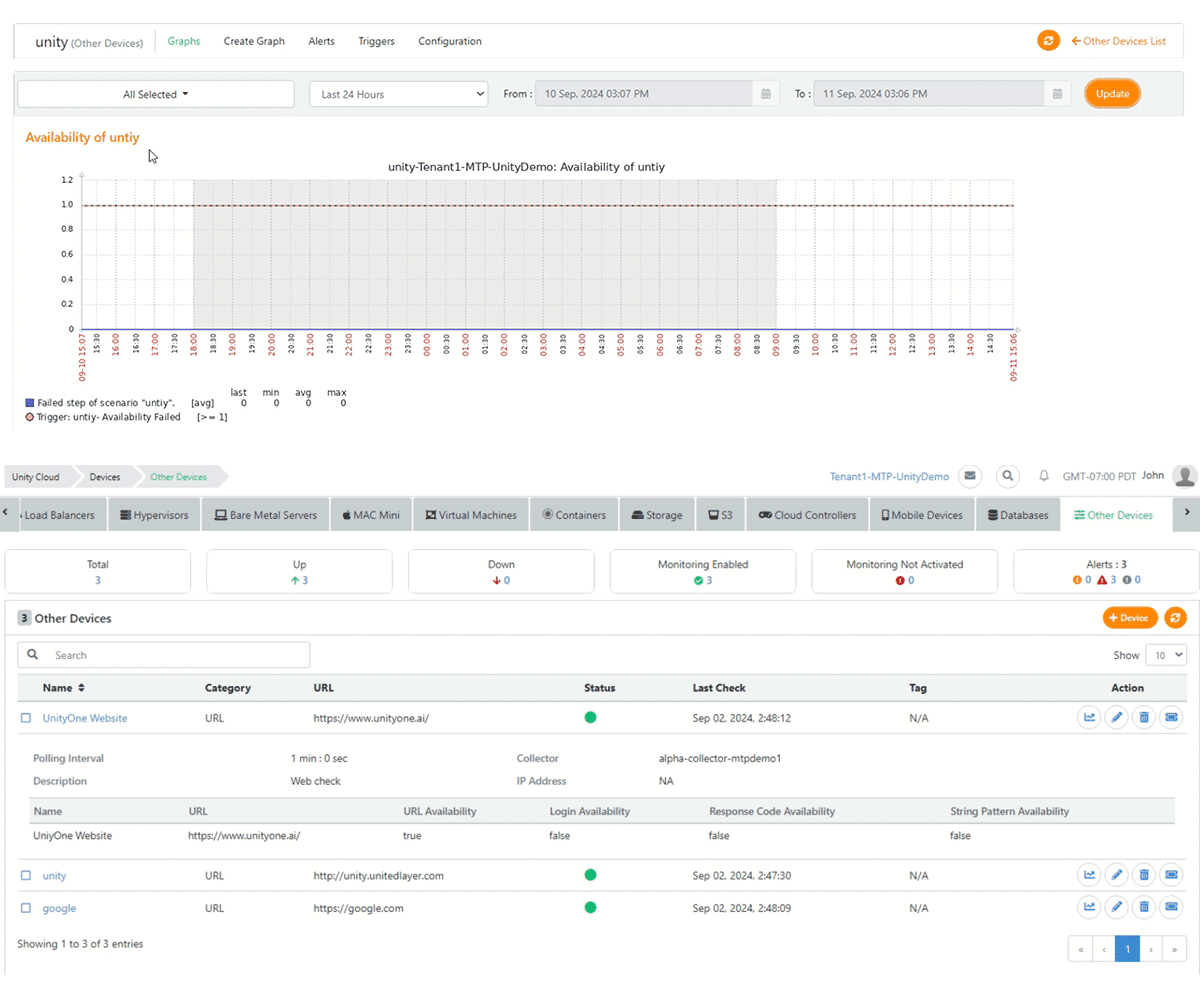The height and width of the screenshot is (1000, 1200).
Task: Open the Last 24 Hours time range dropdown
Action: (x=398, y=93)
